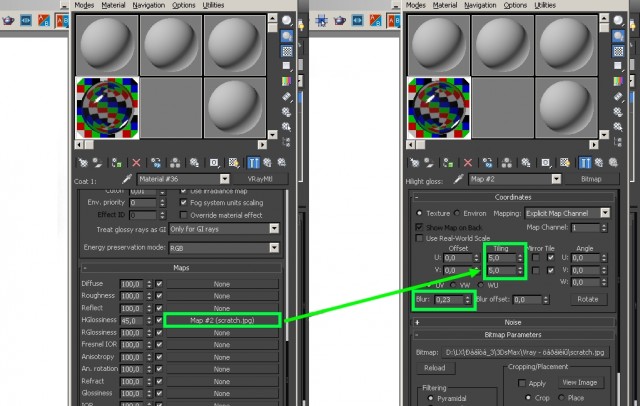Select the Environ radio button
640x406 pixels.
[457, 213]
